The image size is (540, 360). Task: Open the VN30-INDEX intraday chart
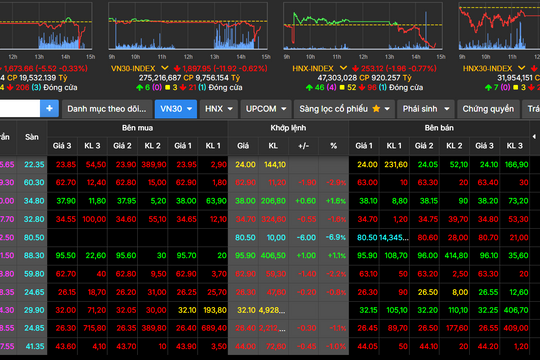pyautogui.click(x=188, y=26)
